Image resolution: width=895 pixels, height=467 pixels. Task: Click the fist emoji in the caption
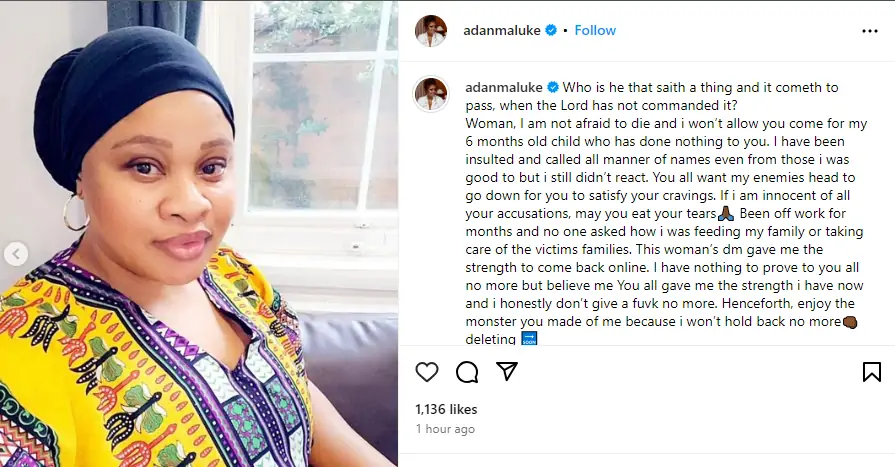[850, 322]
